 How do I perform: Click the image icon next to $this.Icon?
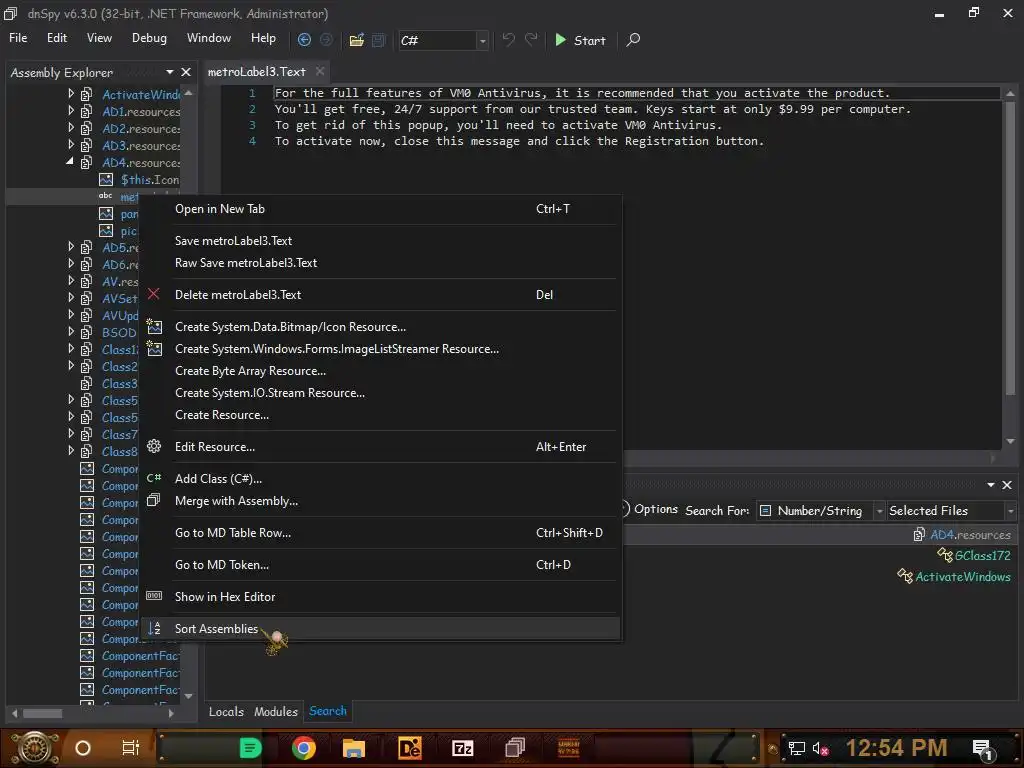click(x=106, y=180)
